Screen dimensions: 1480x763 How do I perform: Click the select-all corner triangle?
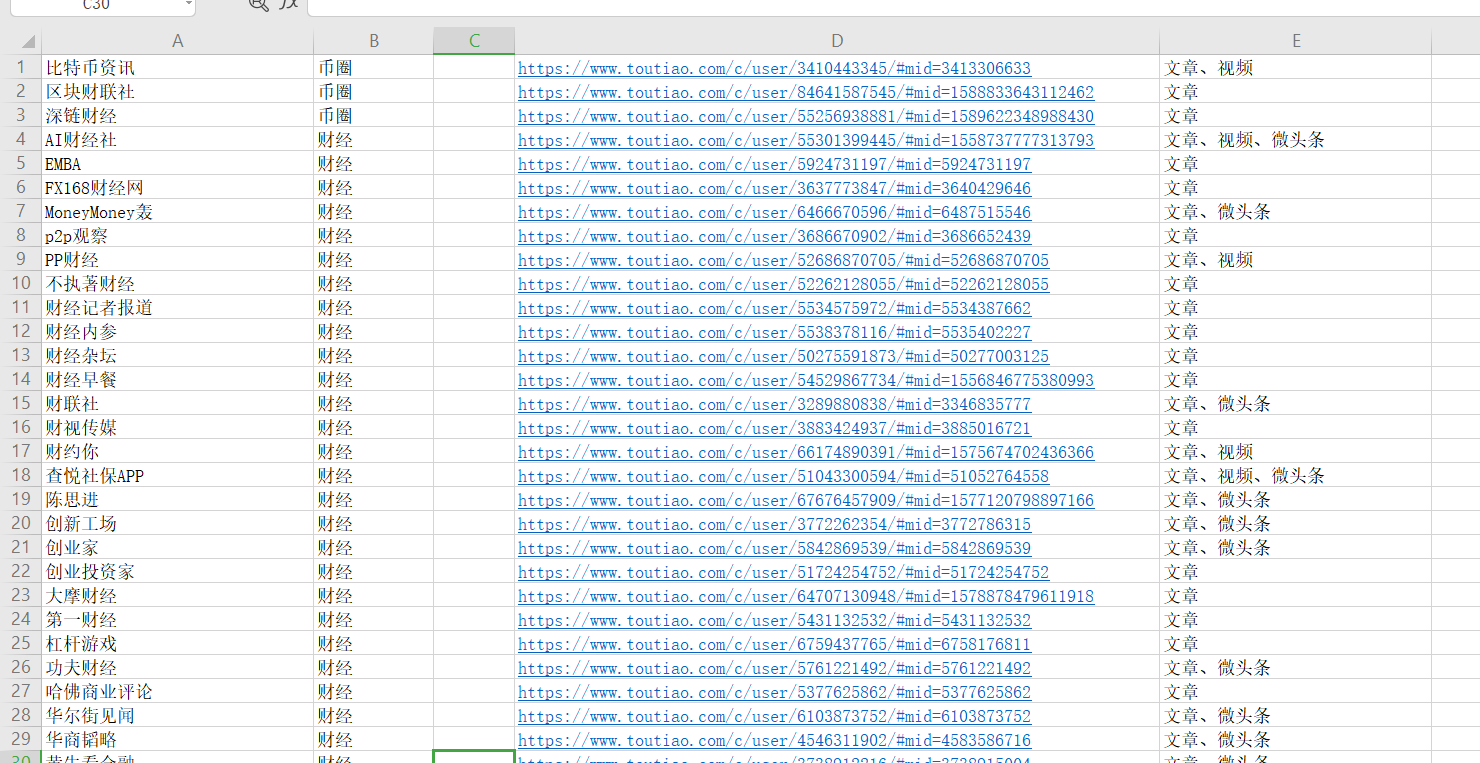pos(27,41)
